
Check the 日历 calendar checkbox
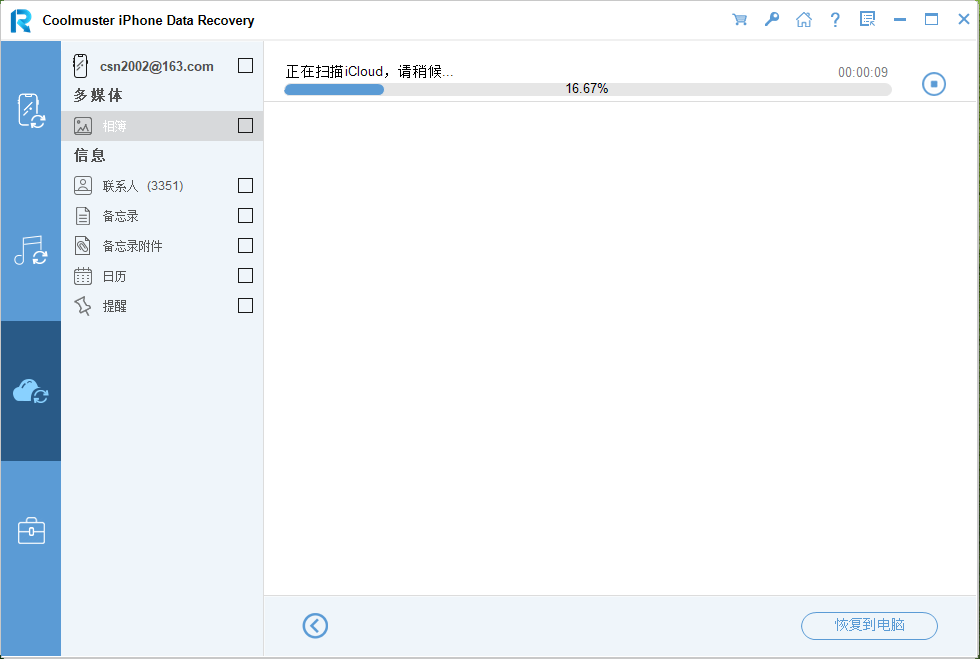click(246, 276)
